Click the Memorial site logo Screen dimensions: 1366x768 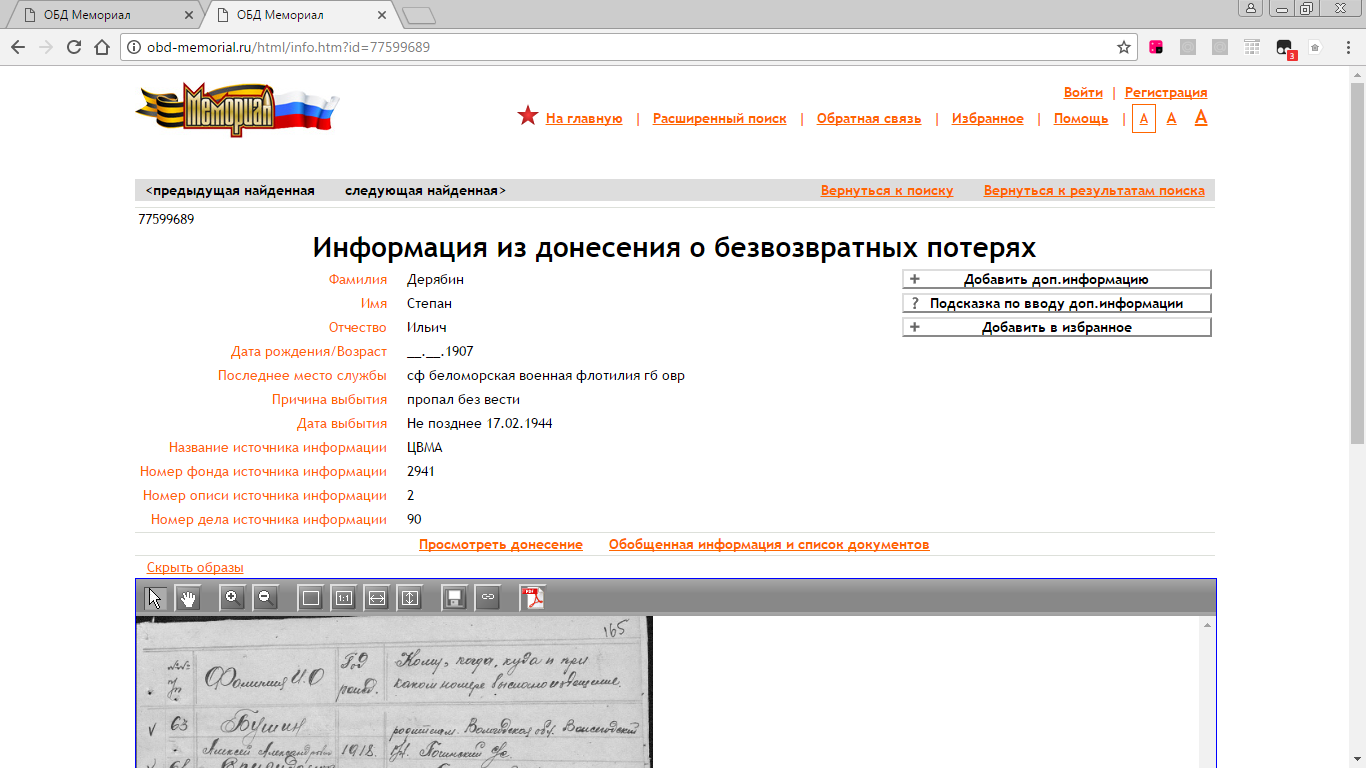pyautogui.click(x=238, y=109)
